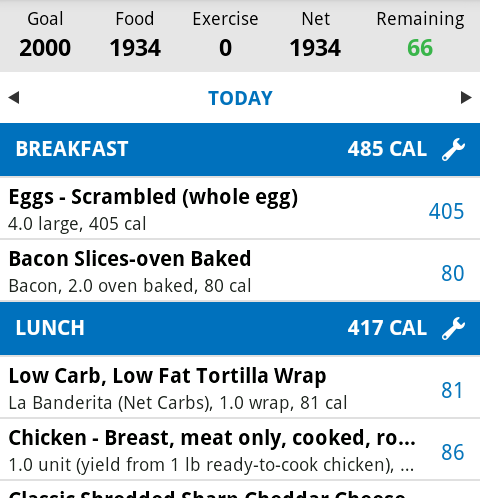Tap the 80 calories value

coord(453,273)
